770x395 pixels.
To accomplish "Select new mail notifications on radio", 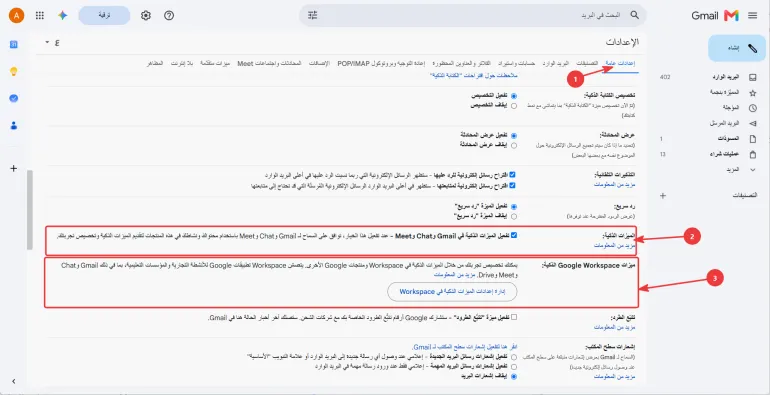I will [x=514, y=357].
